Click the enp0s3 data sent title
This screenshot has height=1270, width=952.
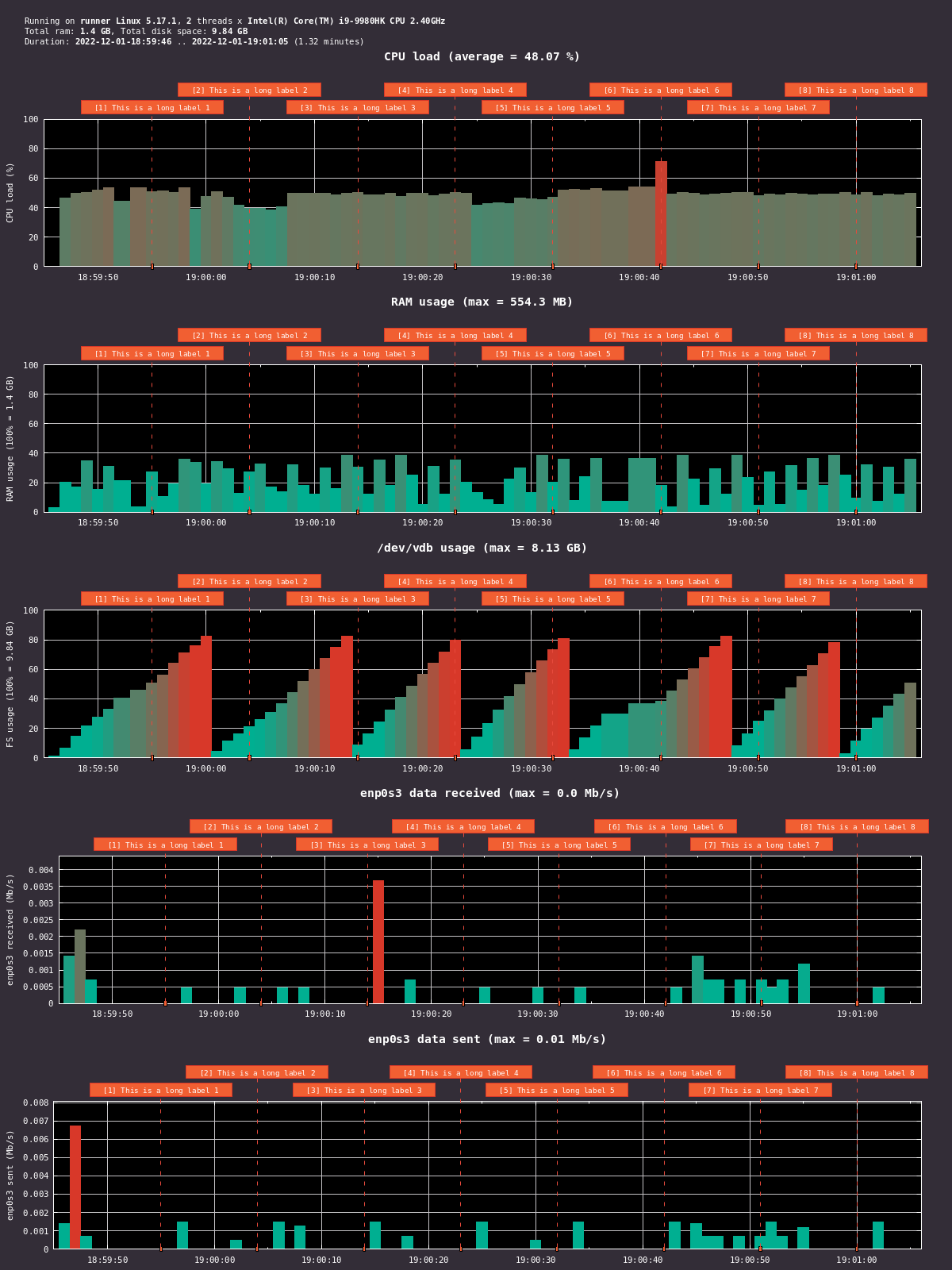coord(486,1039)
